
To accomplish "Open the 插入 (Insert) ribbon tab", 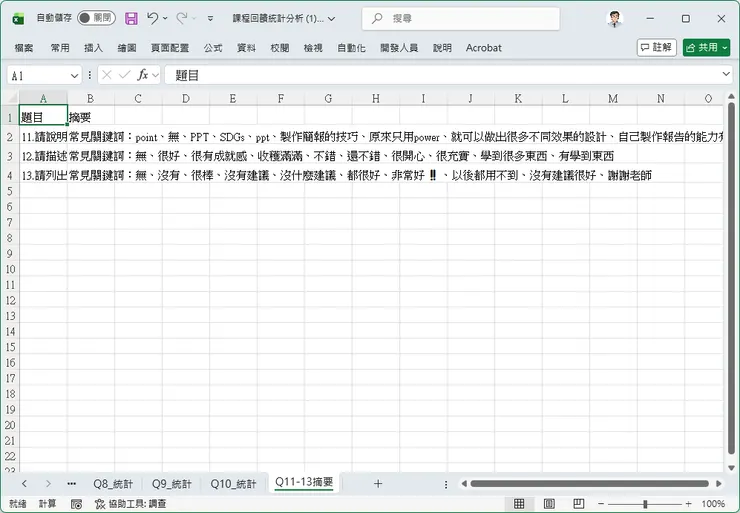I will 93,48.
